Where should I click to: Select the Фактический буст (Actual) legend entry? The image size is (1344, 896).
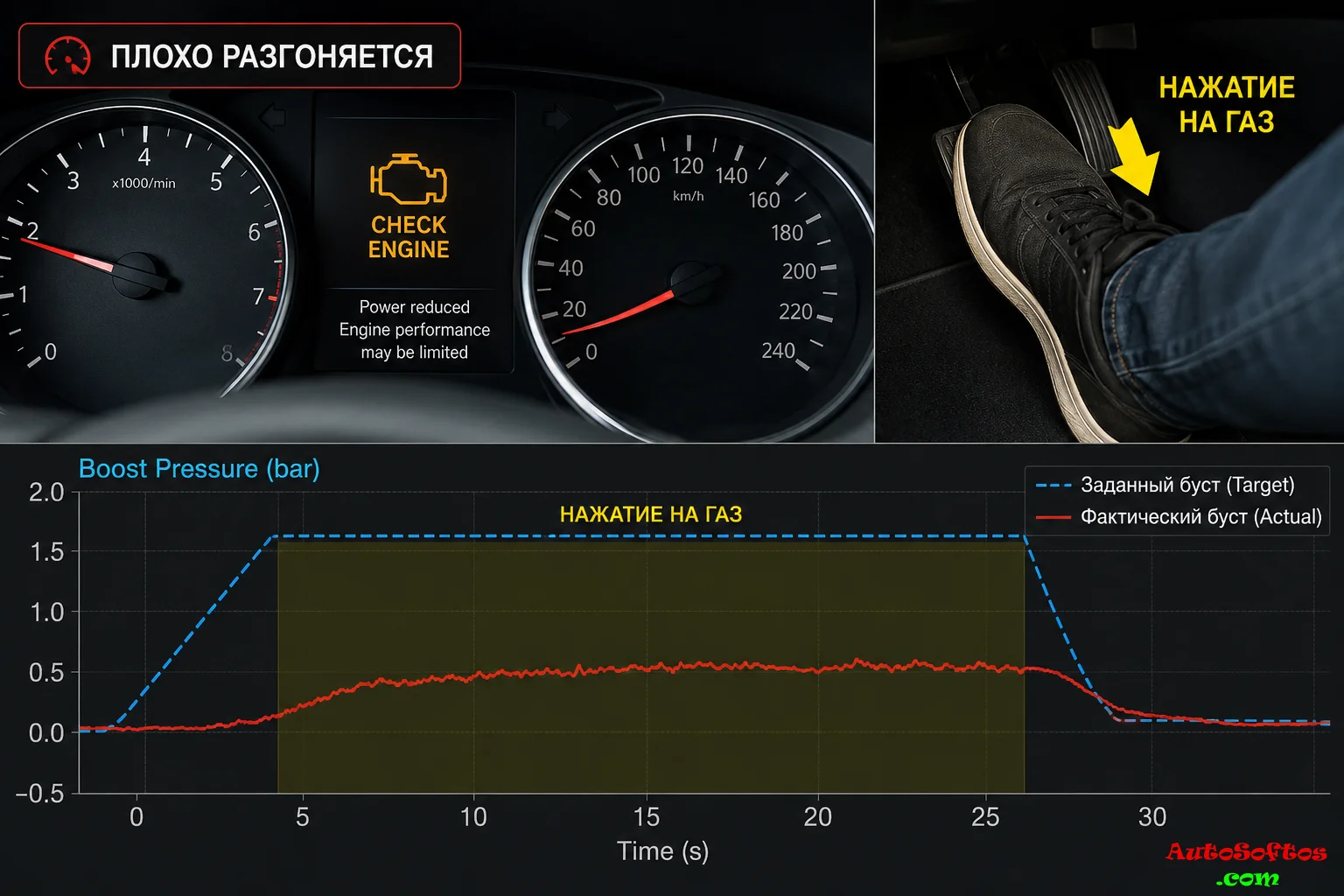1178,517
